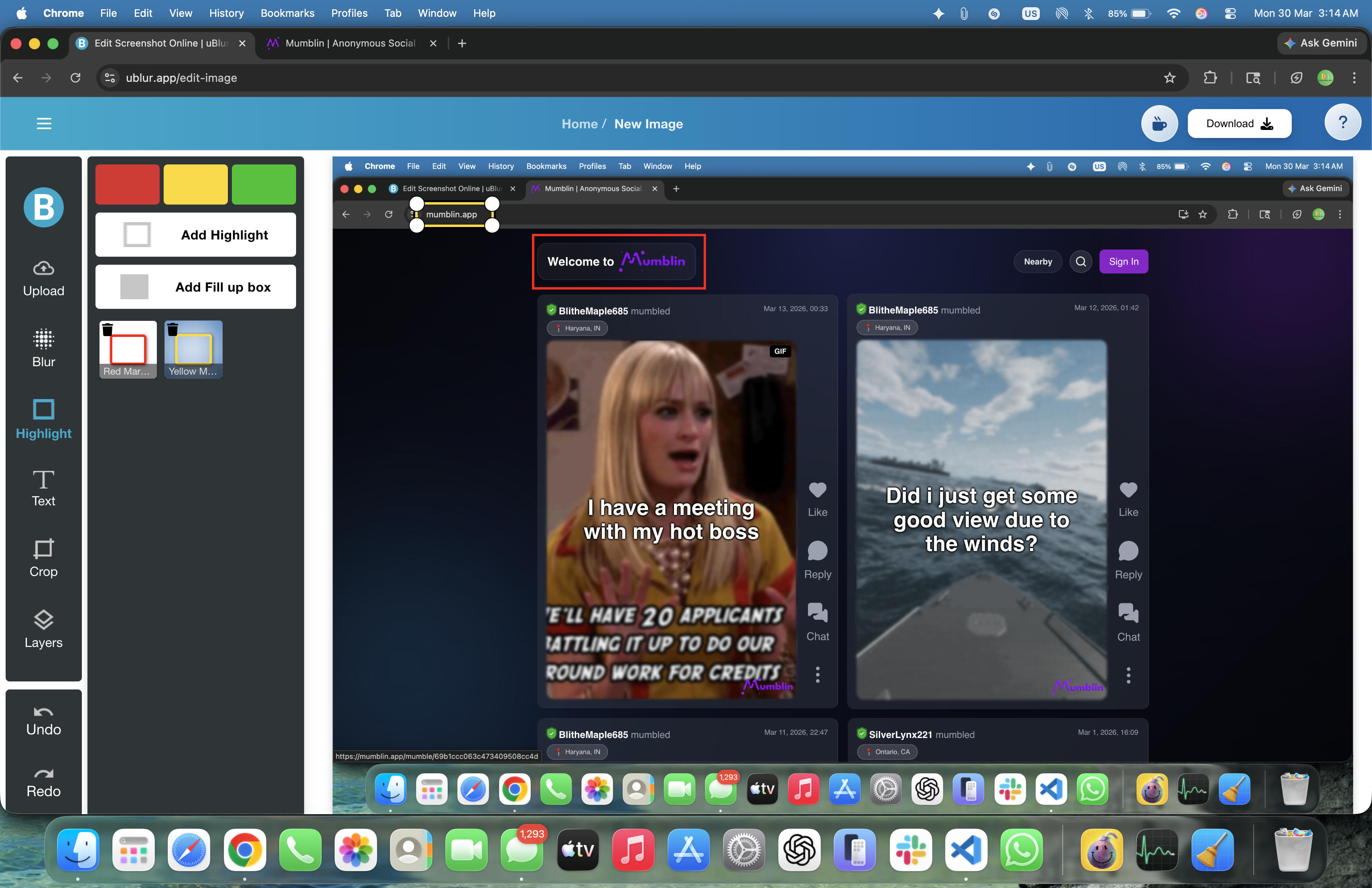Pick the yellow highlight color
This screenshot has height=888, width=1372.
click(x=195, y=184)
